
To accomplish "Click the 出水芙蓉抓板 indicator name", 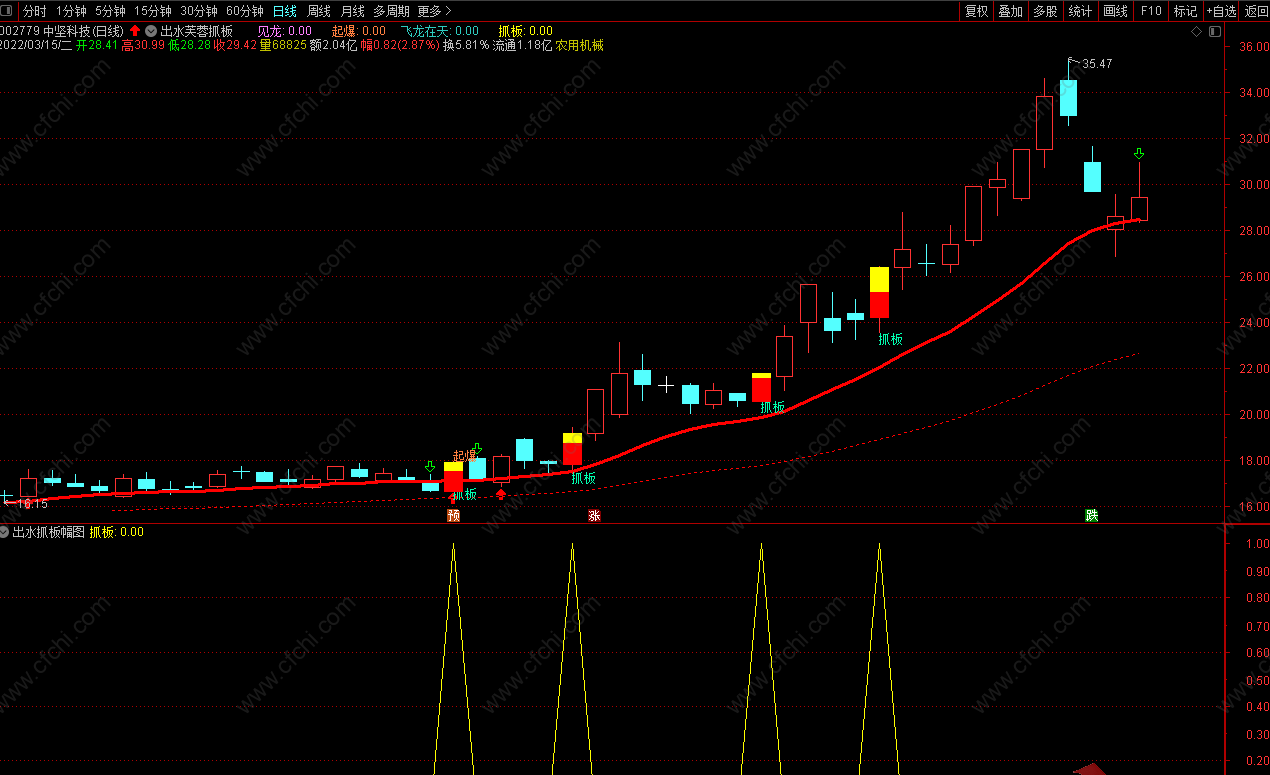I will click(x=196, y=31).
